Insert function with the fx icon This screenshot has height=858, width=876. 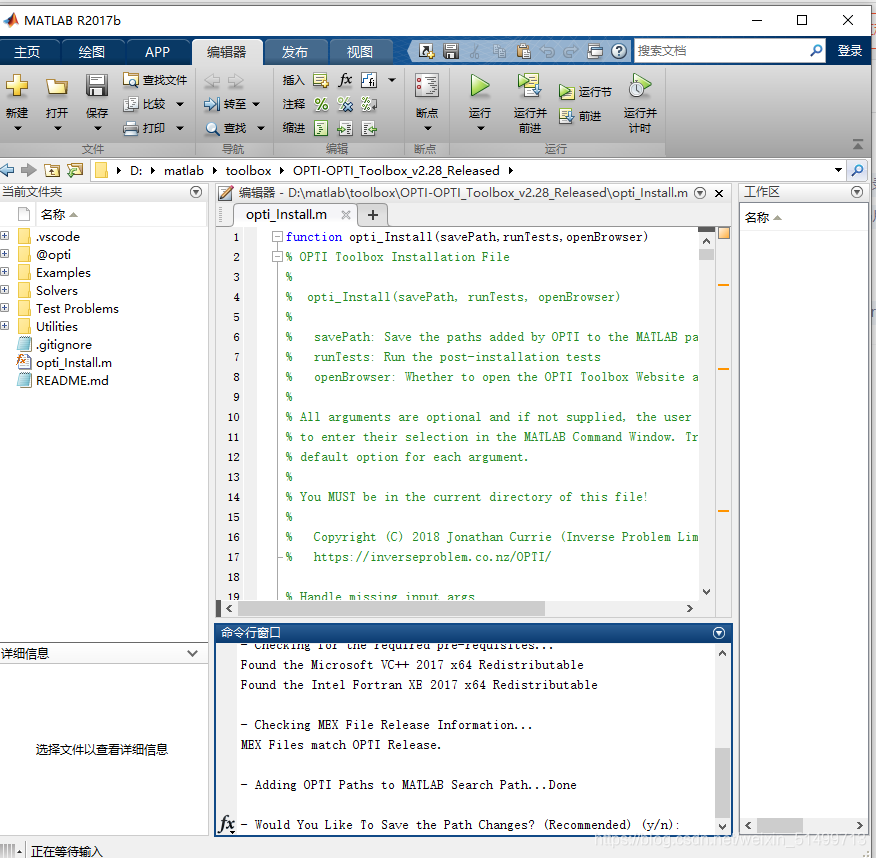click(345, 80)
